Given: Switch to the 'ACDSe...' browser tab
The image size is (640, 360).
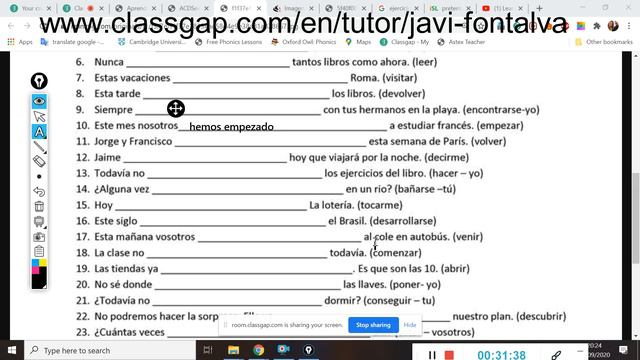Looking at the screenshot, I should [x=189, y=8].
